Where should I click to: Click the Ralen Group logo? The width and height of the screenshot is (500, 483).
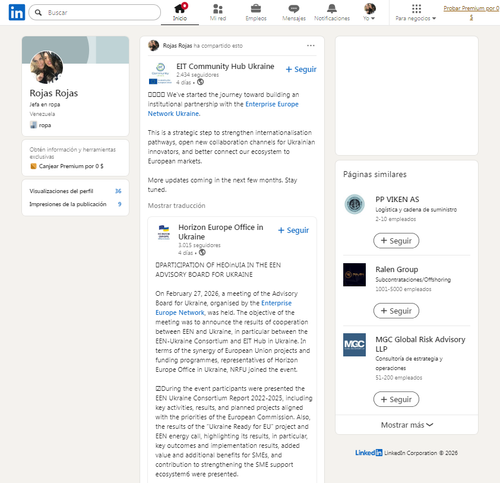click(354, 275)
